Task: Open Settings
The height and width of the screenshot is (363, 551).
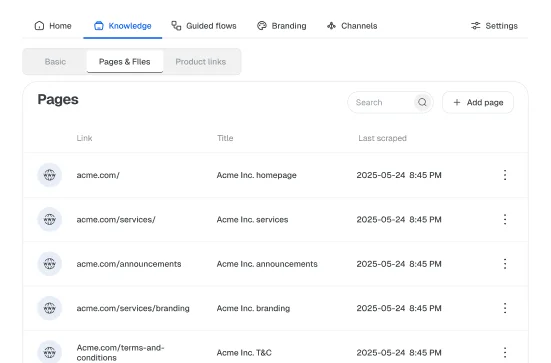Action: (494, 26)
